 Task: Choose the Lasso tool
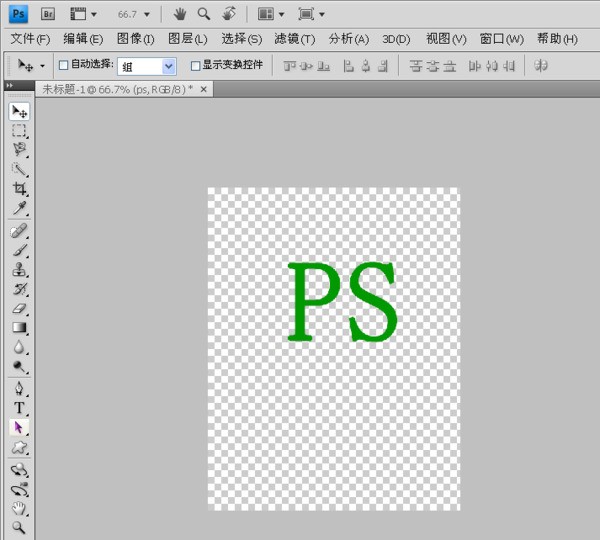click(x=19, y=150)
